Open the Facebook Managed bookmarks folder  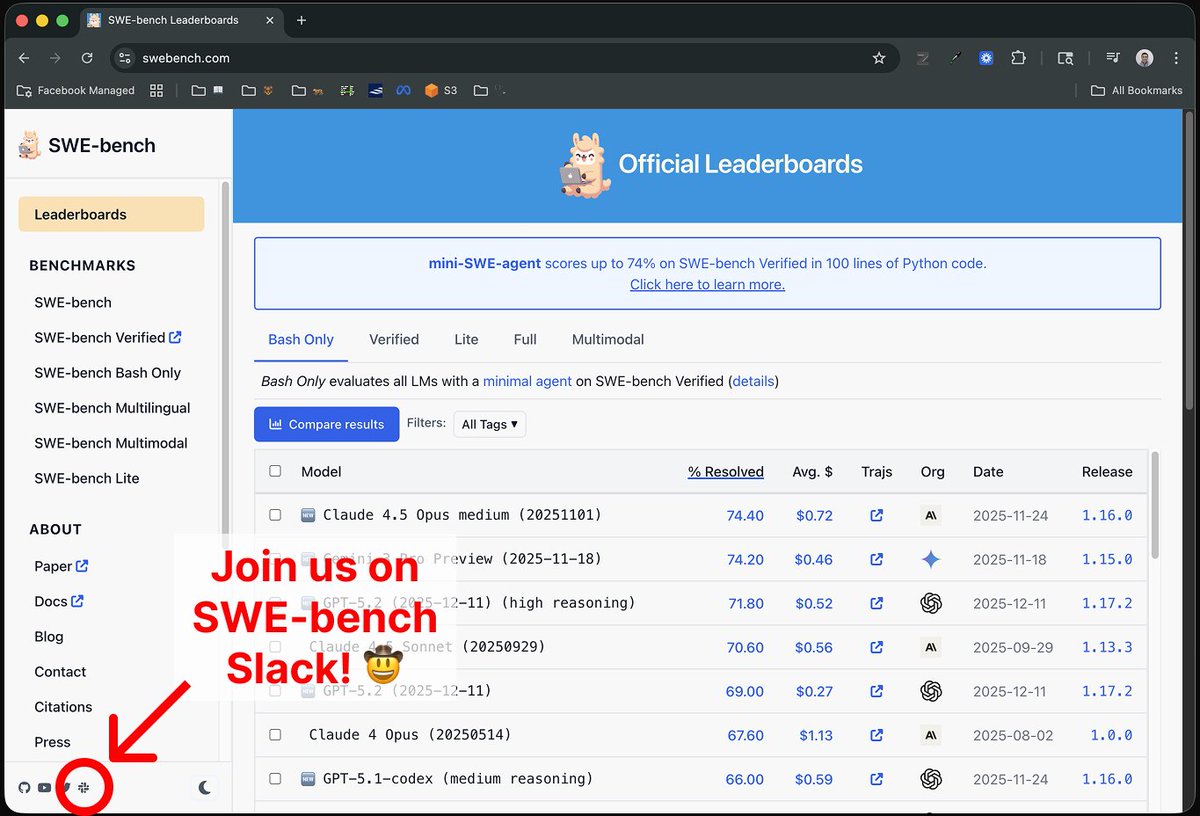76,90
